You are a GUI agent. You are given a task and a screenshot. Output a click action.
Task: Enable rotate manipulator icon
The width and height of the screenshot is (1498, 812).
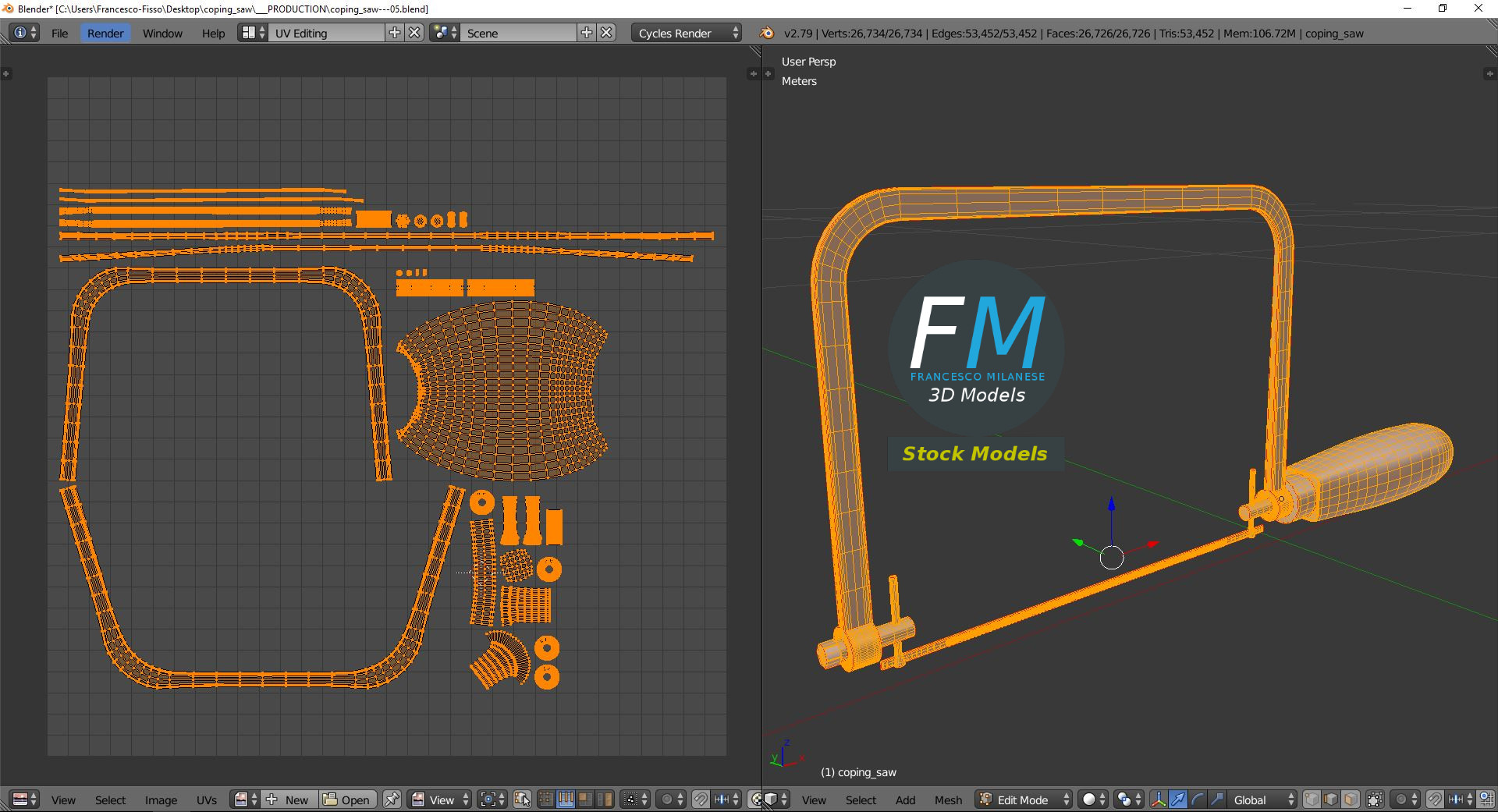[1198, 800]
